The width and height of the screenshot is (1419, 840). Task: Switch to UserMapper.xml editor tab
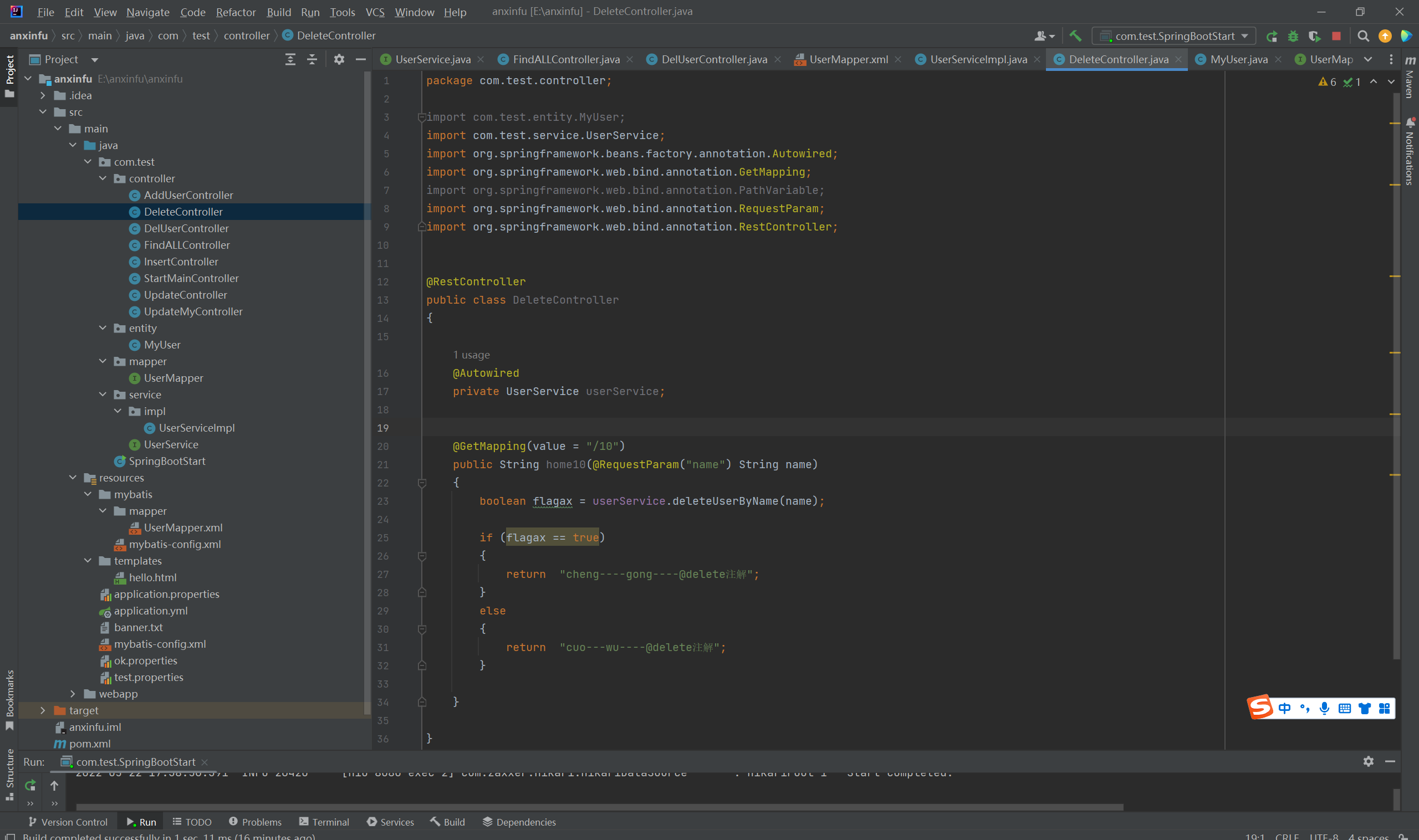[848, 59]
